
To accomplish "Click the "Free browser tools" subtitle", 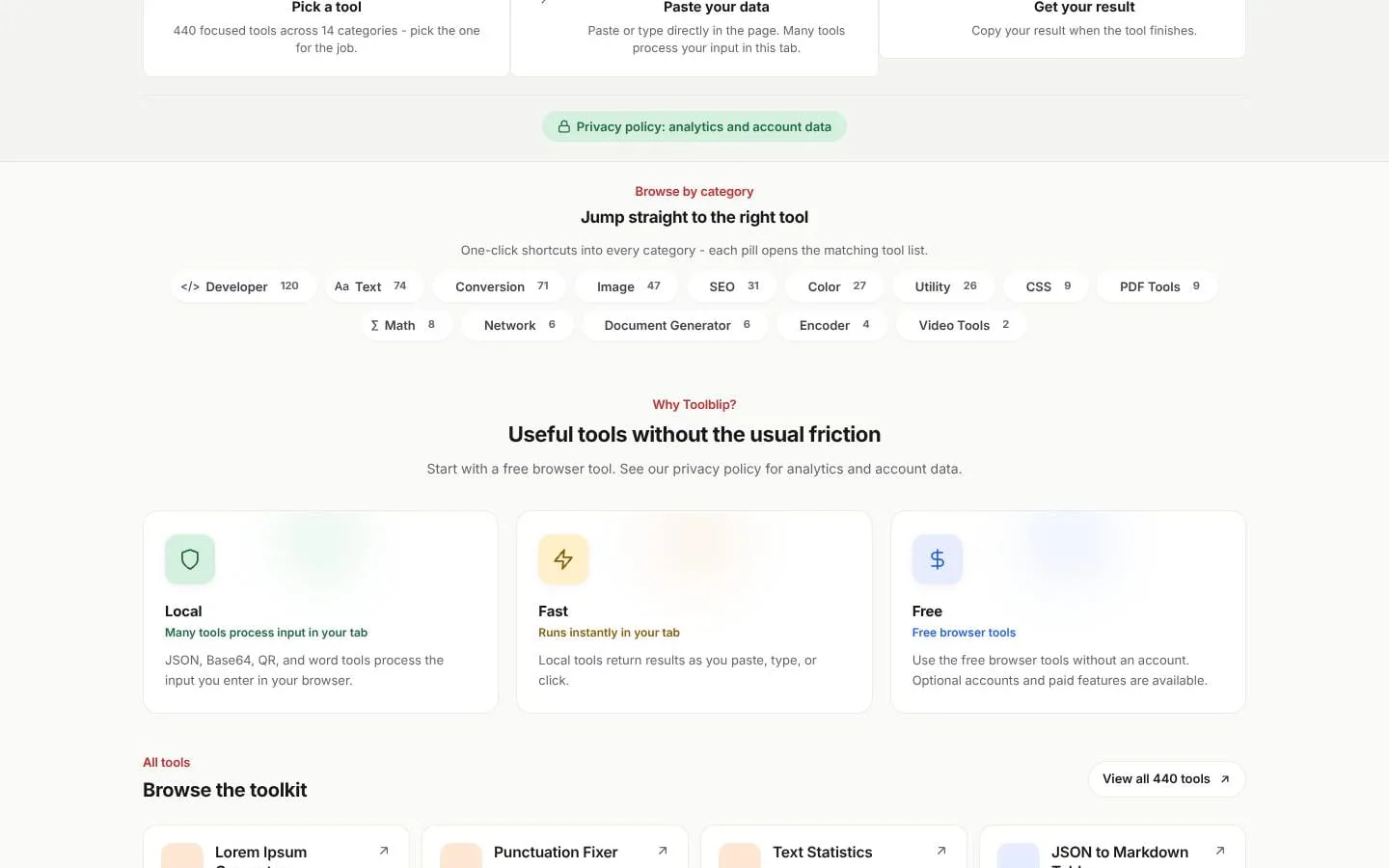I will coord(964,633).
